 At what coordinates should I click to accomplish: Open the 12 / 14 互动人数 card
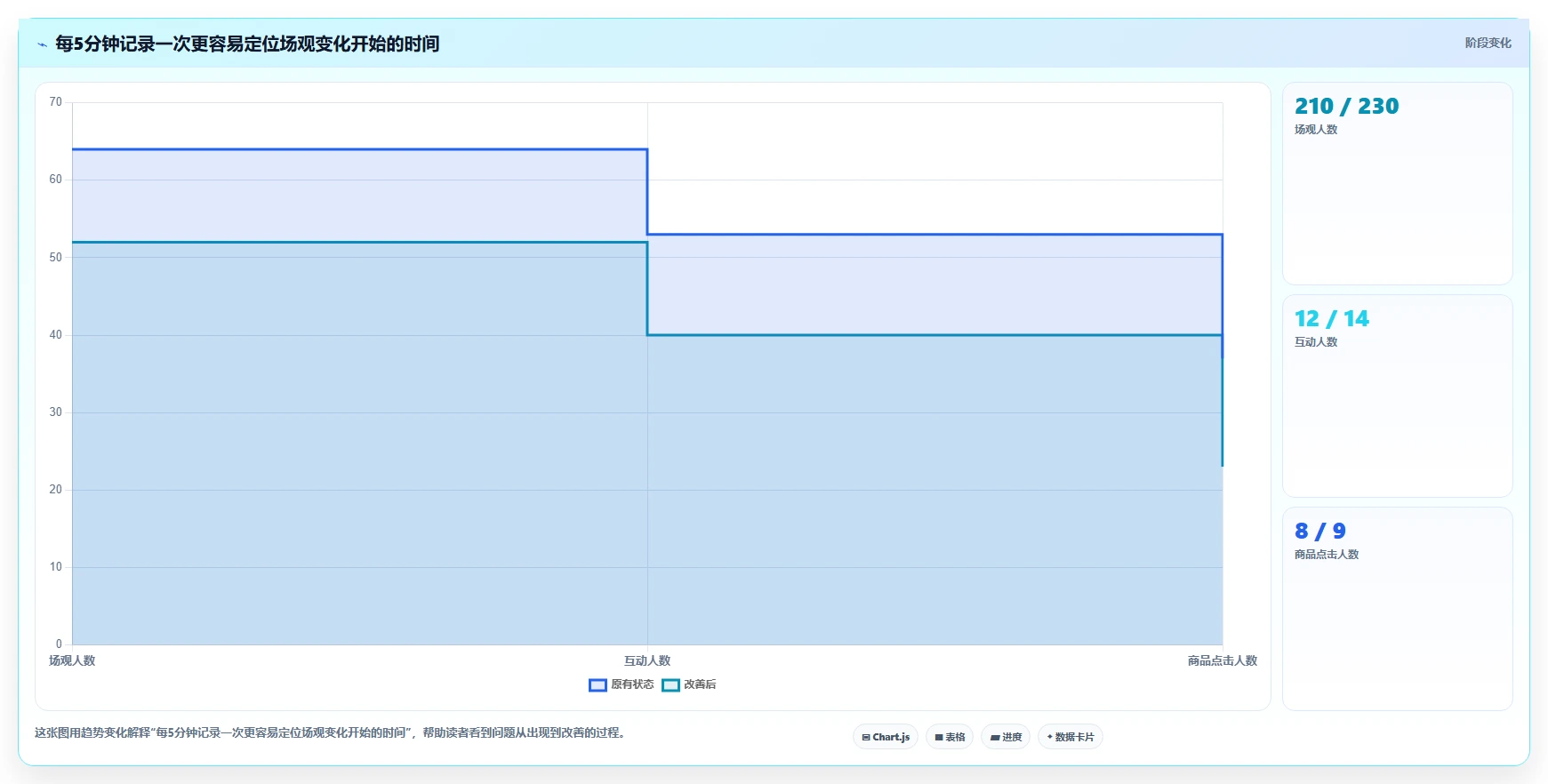point(1397,396)
